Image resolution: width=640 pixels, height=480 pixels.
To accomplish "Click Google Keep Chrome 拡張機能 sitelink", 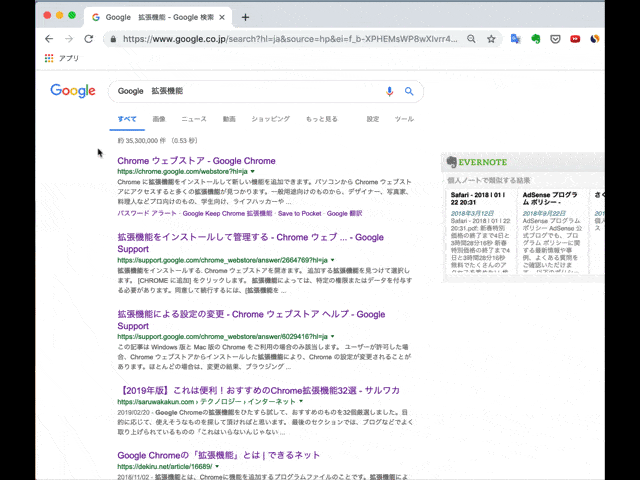I will 227,213.
